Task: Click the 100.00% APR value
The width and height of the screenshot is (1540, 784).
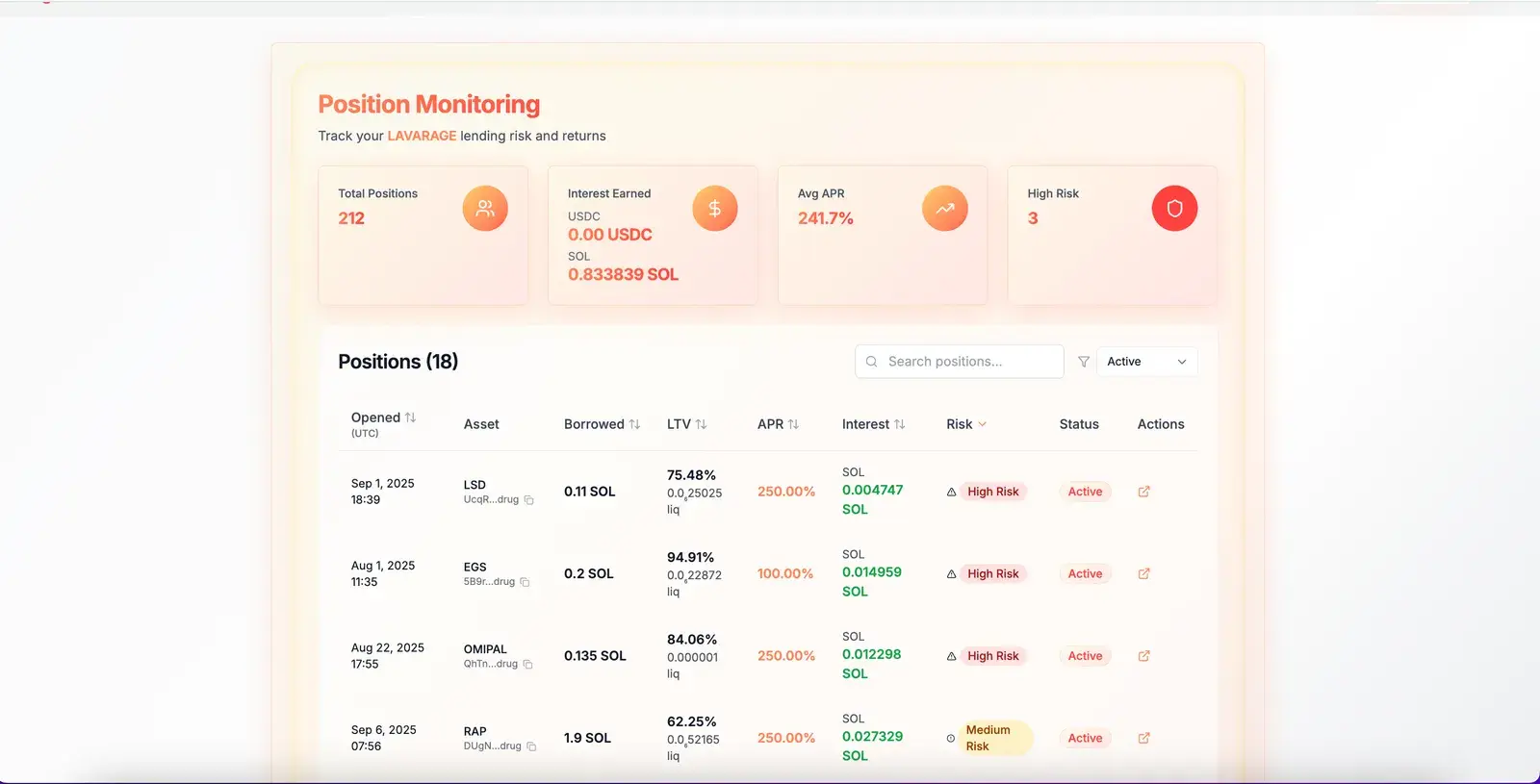Action: pyautogui.click(x=785, y=573)
